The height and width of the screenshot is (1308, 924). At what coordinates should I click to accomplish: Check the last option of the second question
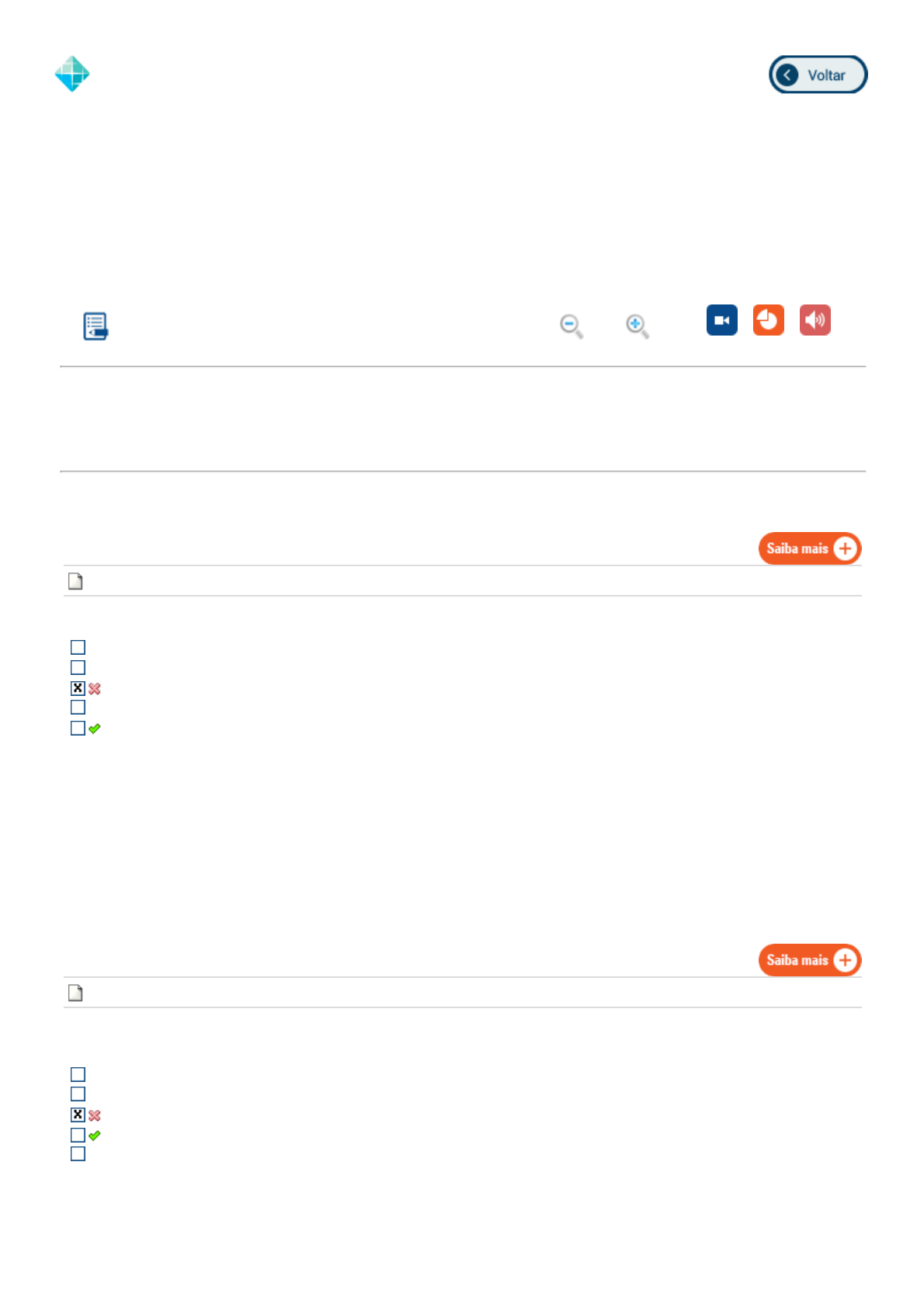(78, 1154)
